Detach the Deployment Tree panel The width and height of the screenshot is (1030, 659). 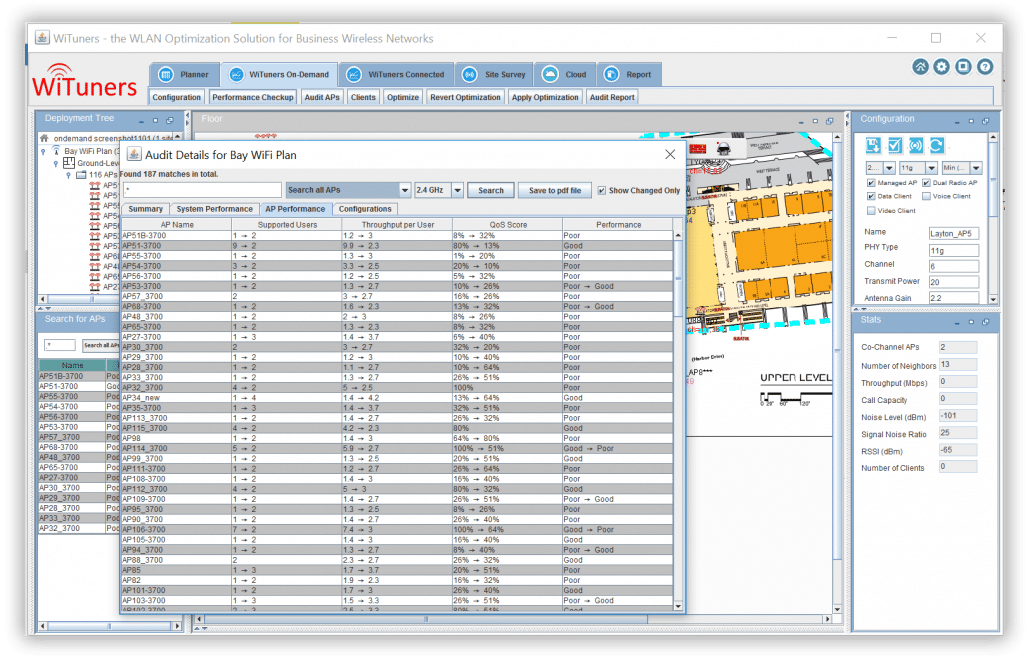pyautogui.click(x=170, y=121)
